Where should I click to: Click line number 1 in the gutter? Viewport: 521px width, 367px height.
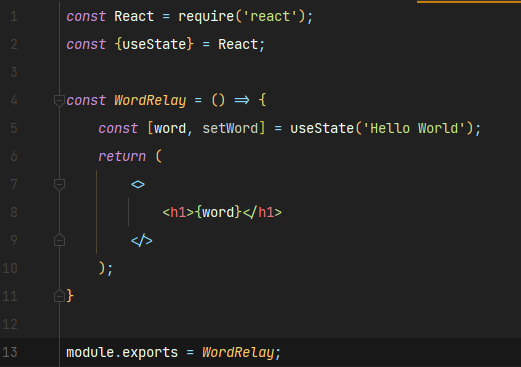point(14,16)
